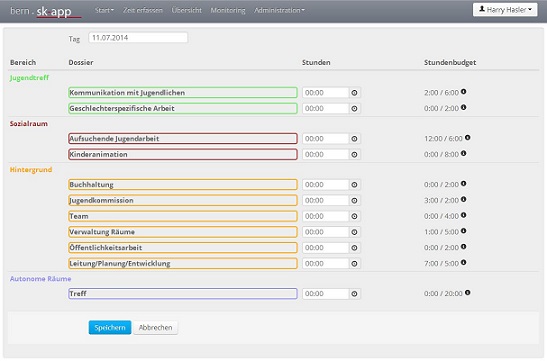Click clock icon for Kinderanimation hours
This screenshot has height=361, width=547.
coord(354,155)
